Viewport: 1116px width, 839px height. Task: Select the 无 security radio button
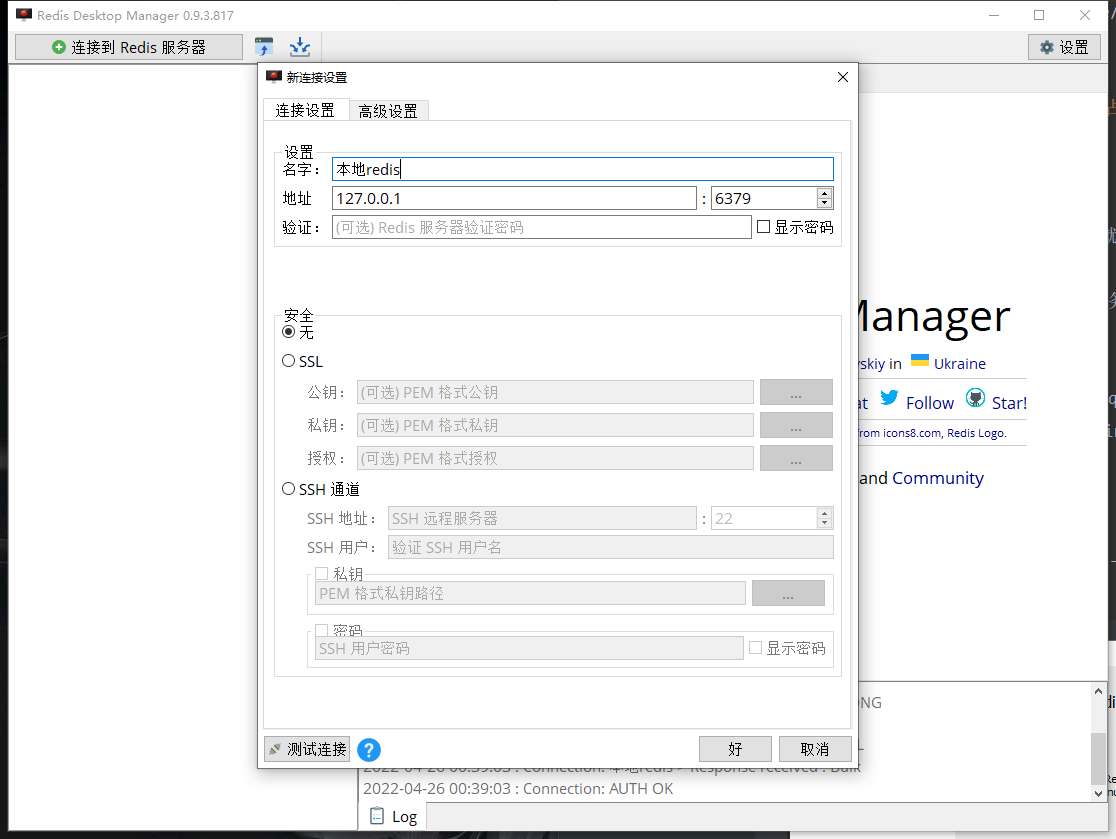pos(289,331)
